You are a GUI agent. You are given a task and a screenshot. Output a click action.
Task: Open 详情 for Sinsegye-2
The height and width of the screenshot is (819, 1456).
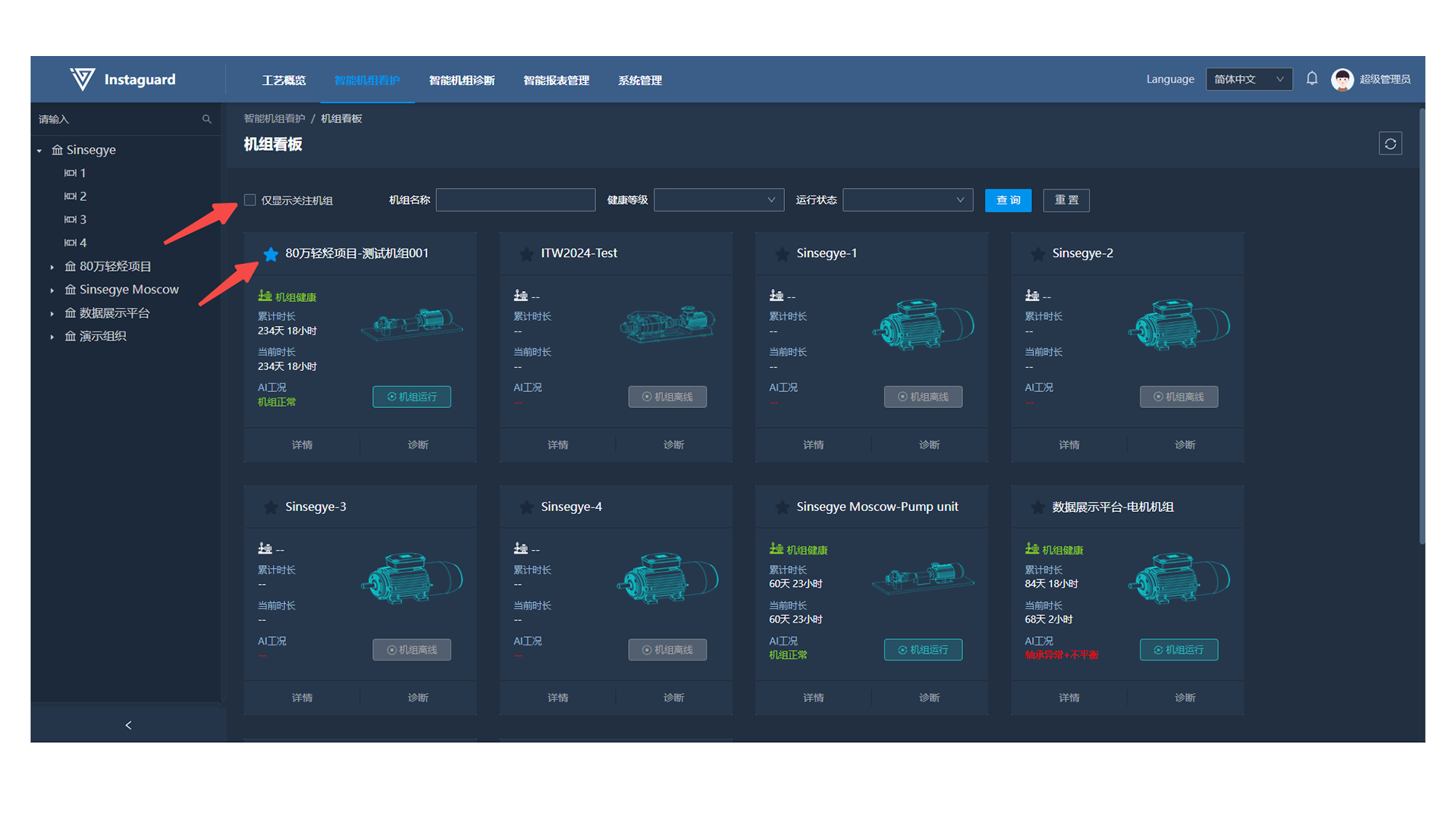(1068, 445)
